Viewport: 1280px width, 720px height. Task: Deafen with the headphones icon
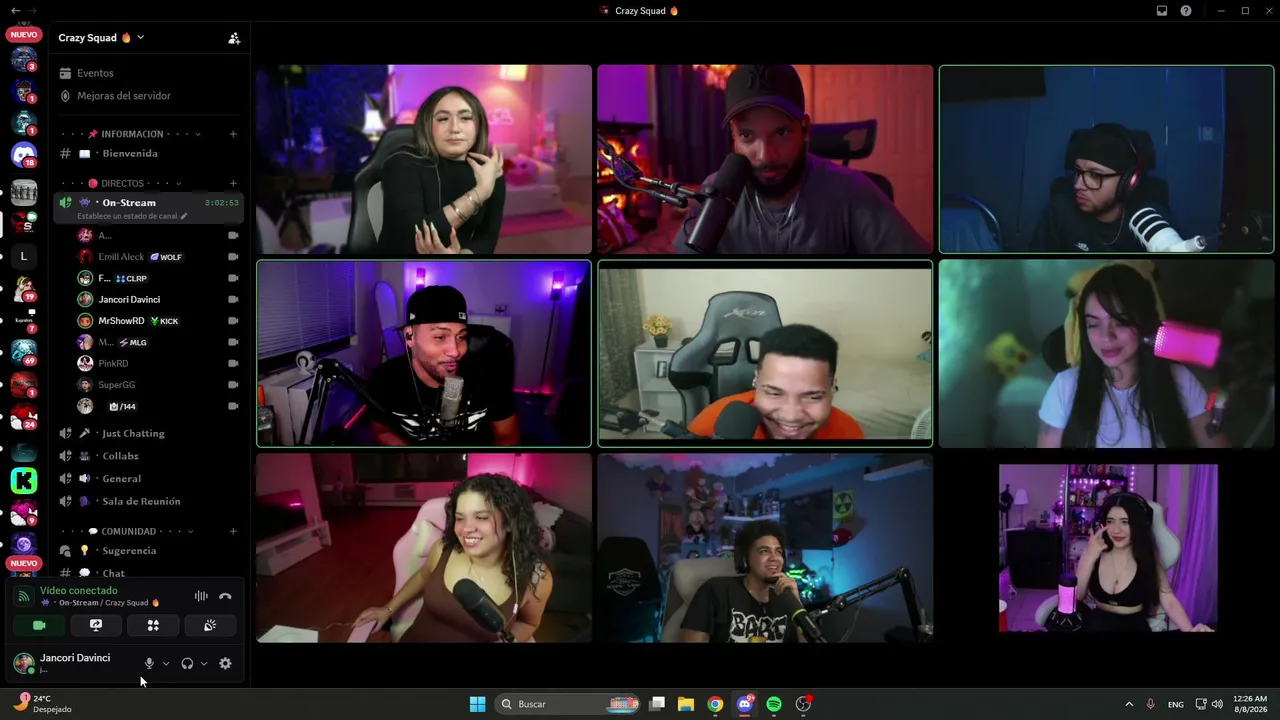click(x=187, y=663)
